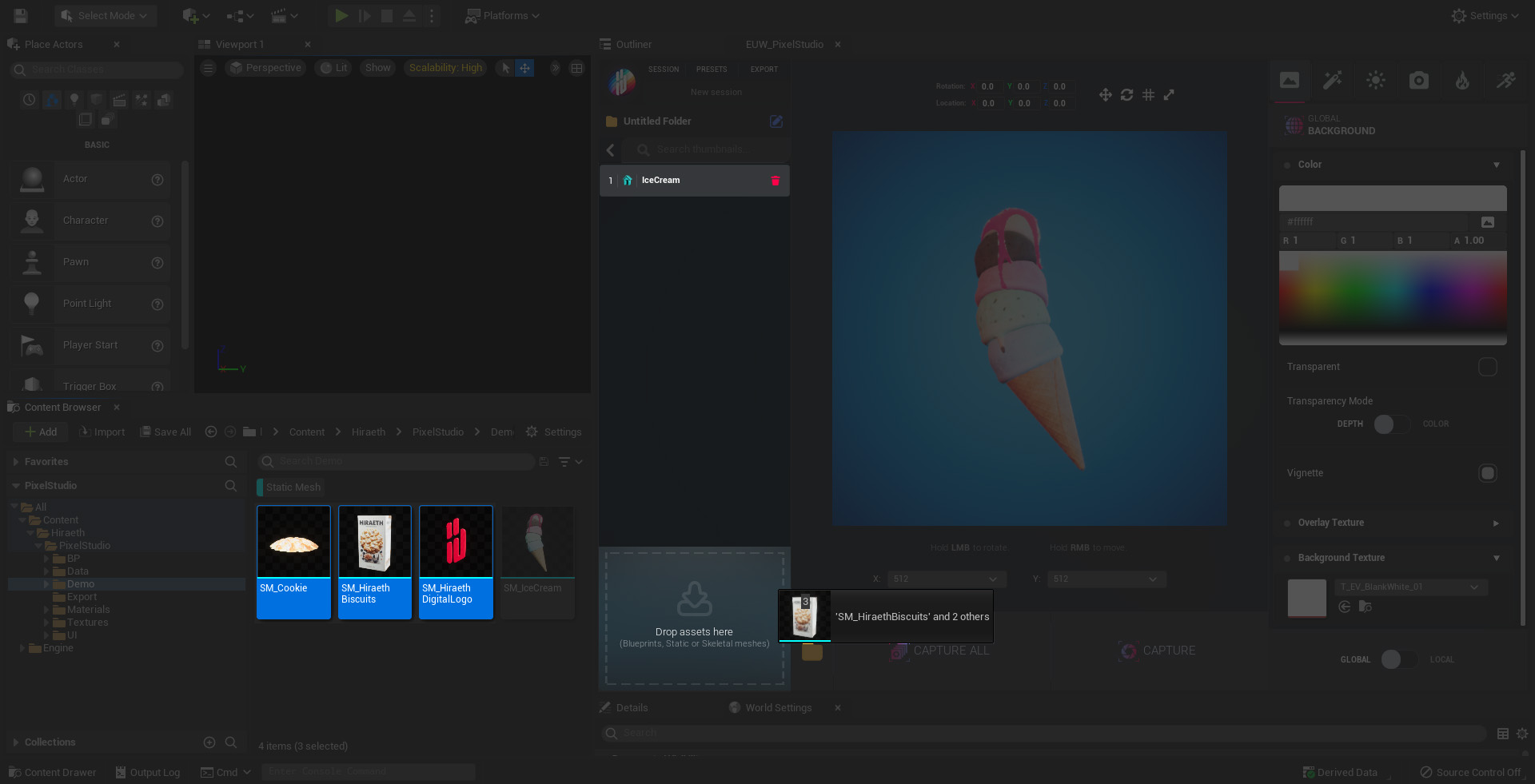Enable the Color section radio dot
Image resolution: width=1535 pixels, height=784 pixels.
coord(1287,165)
